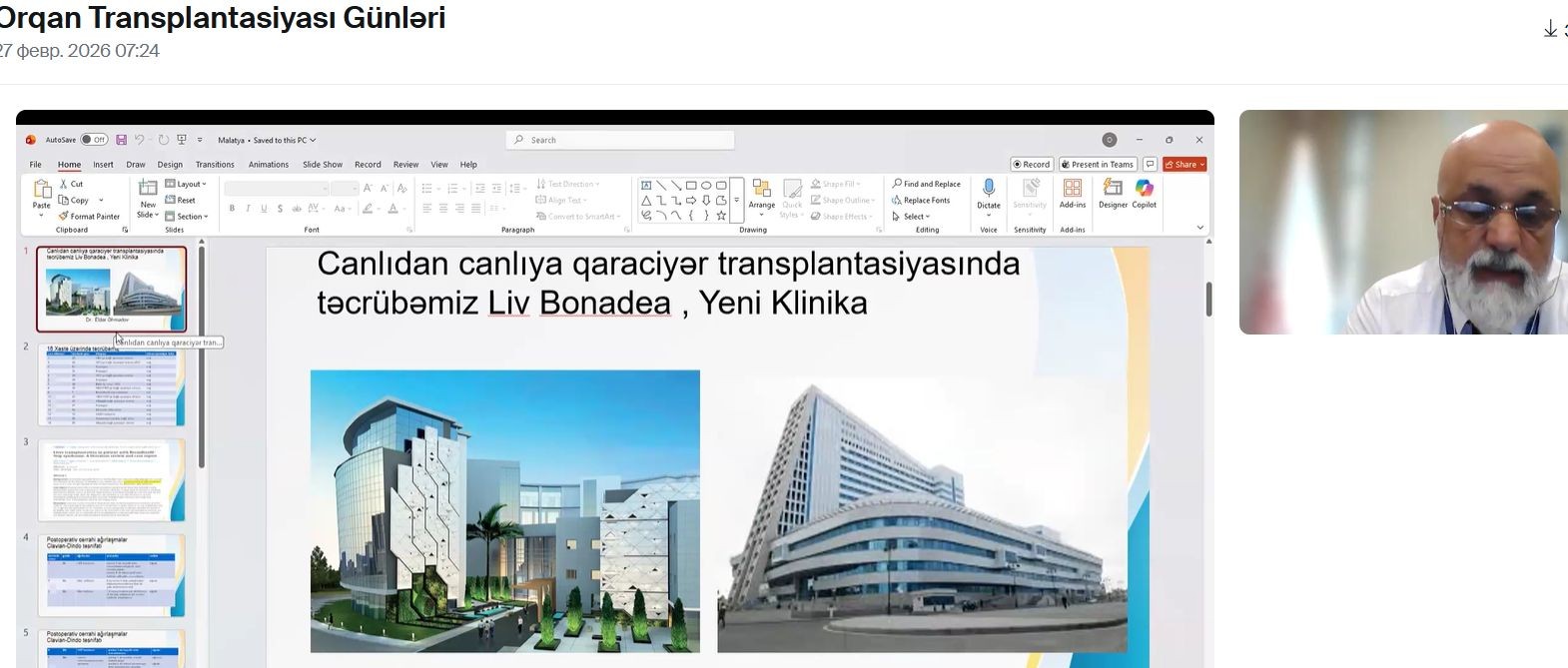Select the oval shape in gallery

[706, 185]
